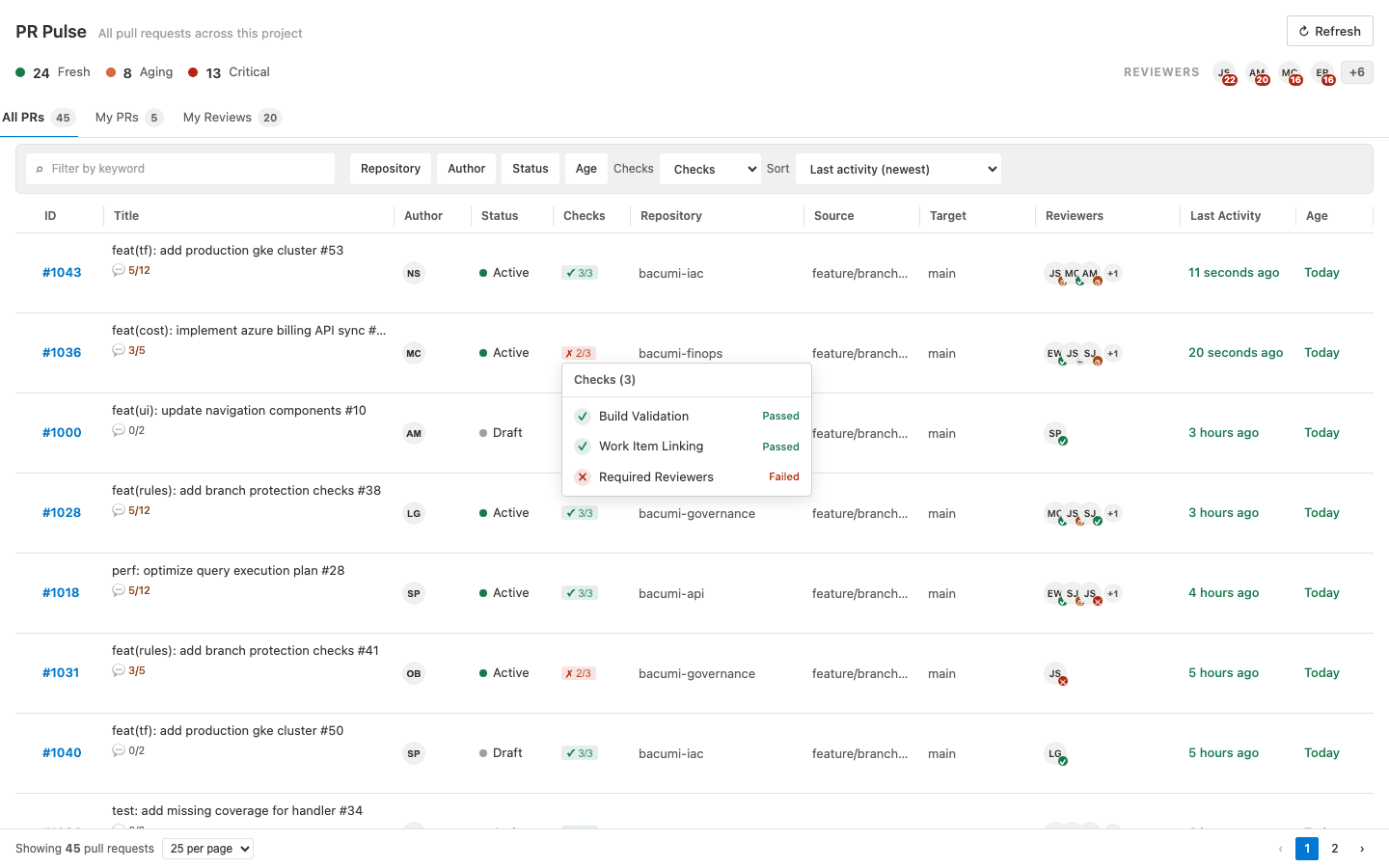
Task: Open the Checks select dropdown
Action: point(710,169)
